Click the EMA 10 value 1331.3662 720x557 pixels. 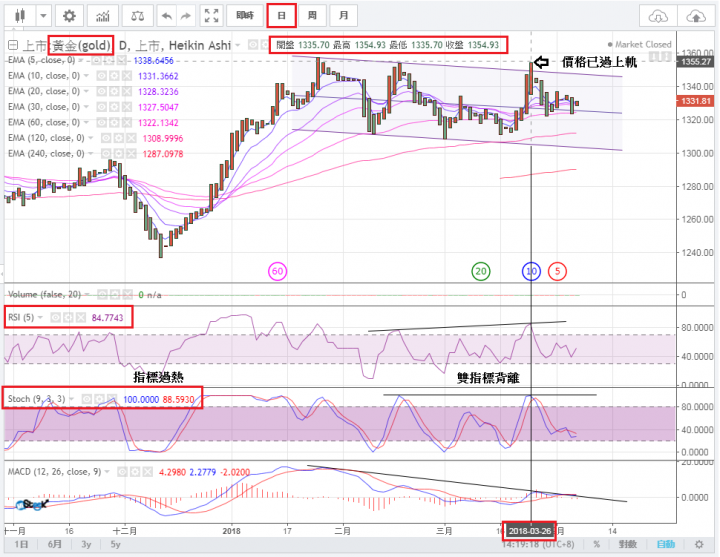[x=158, y=76]
